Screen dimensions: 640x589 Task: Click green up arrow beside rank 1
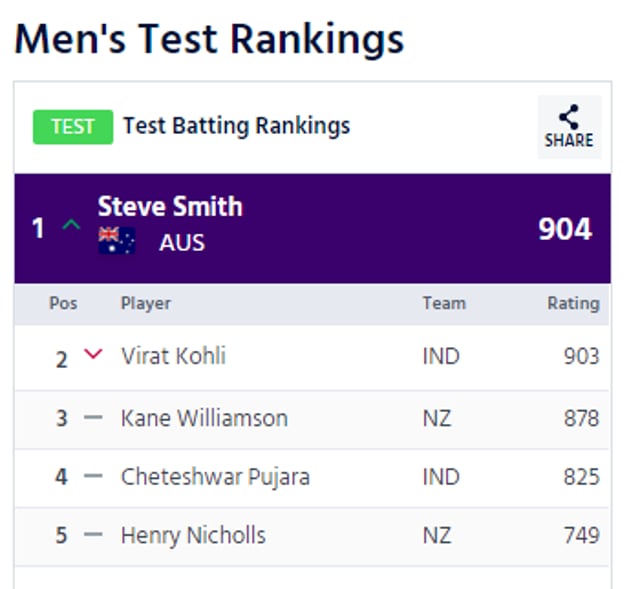[71, 225]
